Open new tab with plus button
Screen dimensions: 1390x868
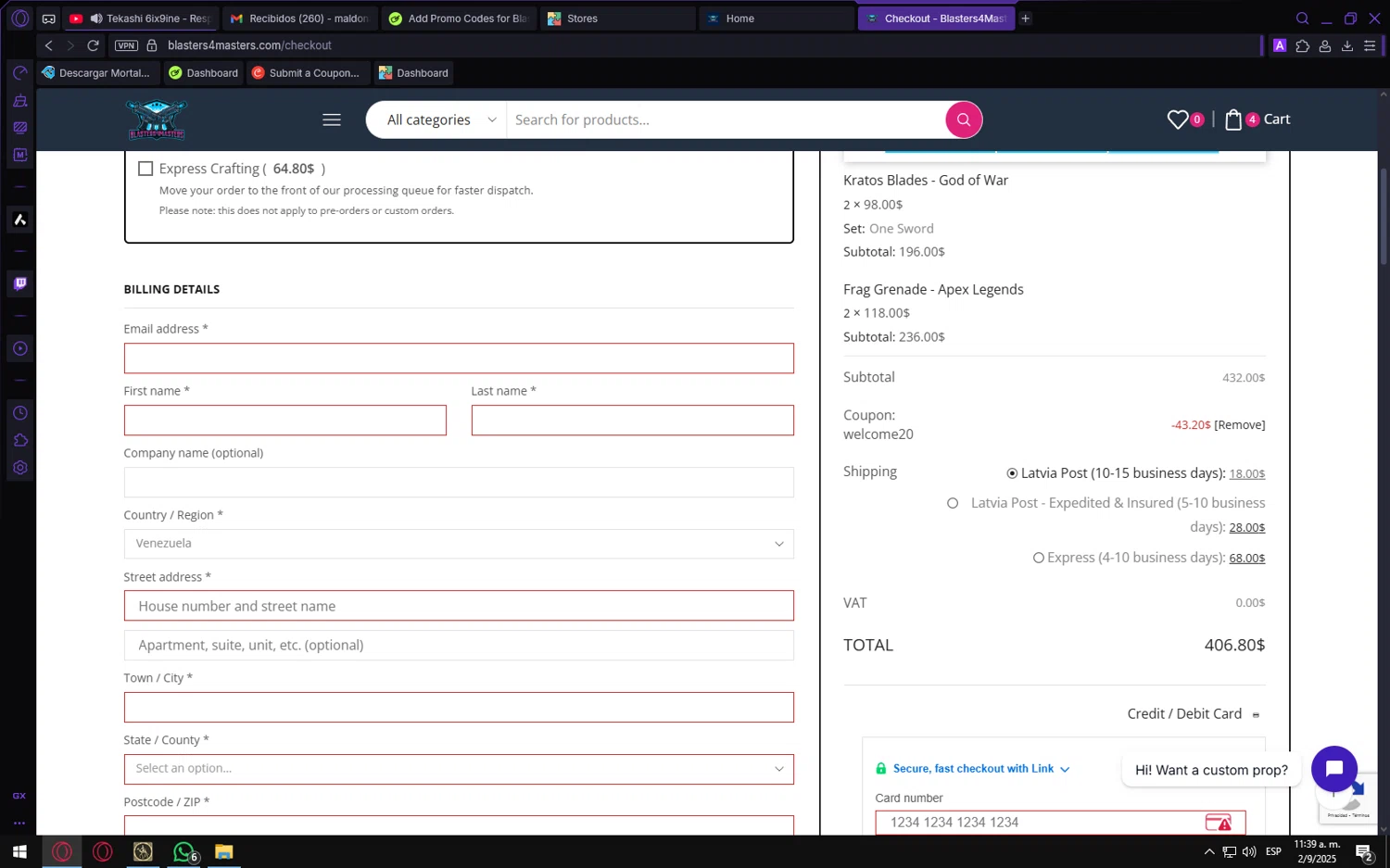1026,19
